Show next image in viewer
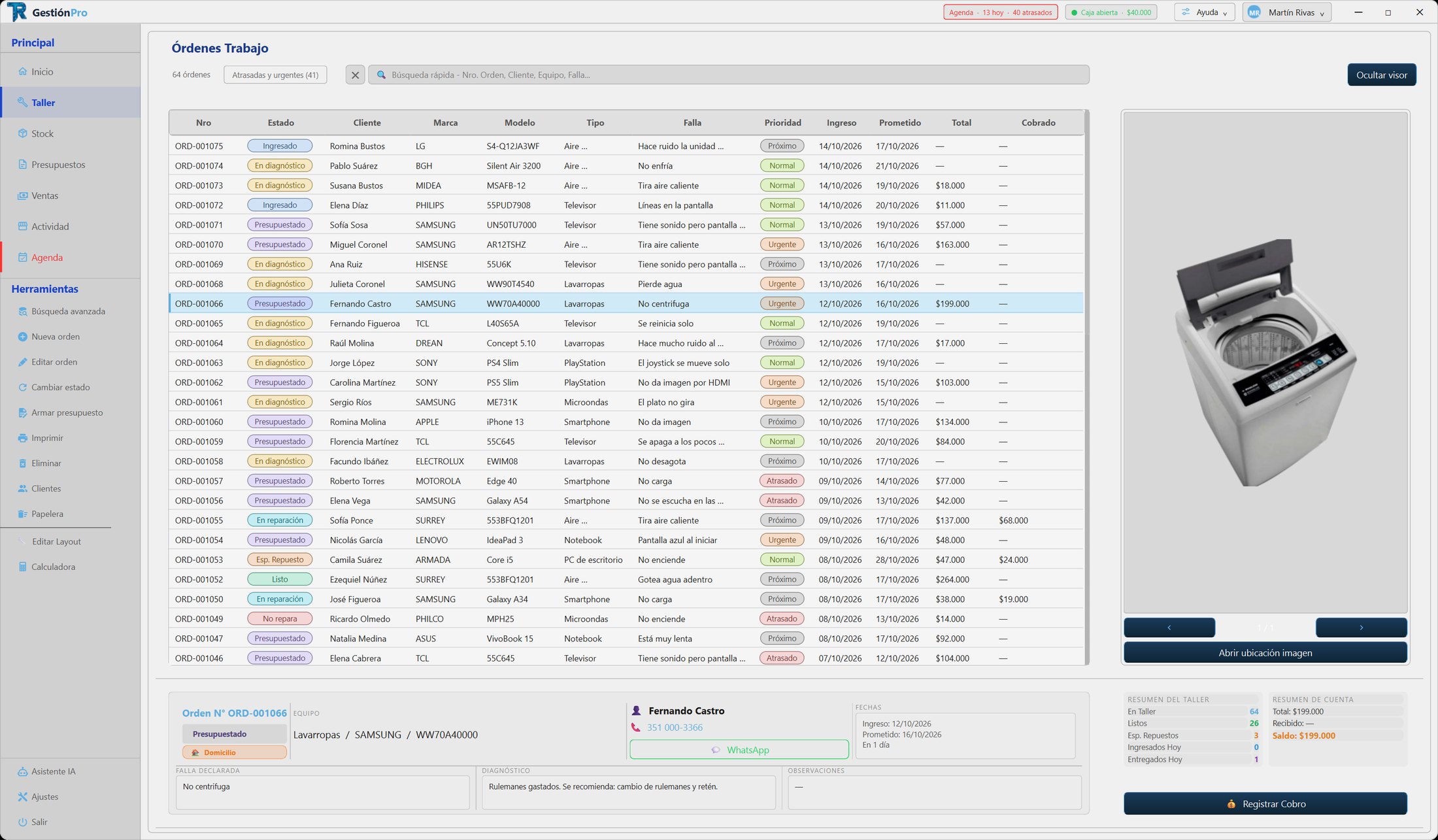The width and height of the screenshot is (1438, 840). coord(1362,628)
